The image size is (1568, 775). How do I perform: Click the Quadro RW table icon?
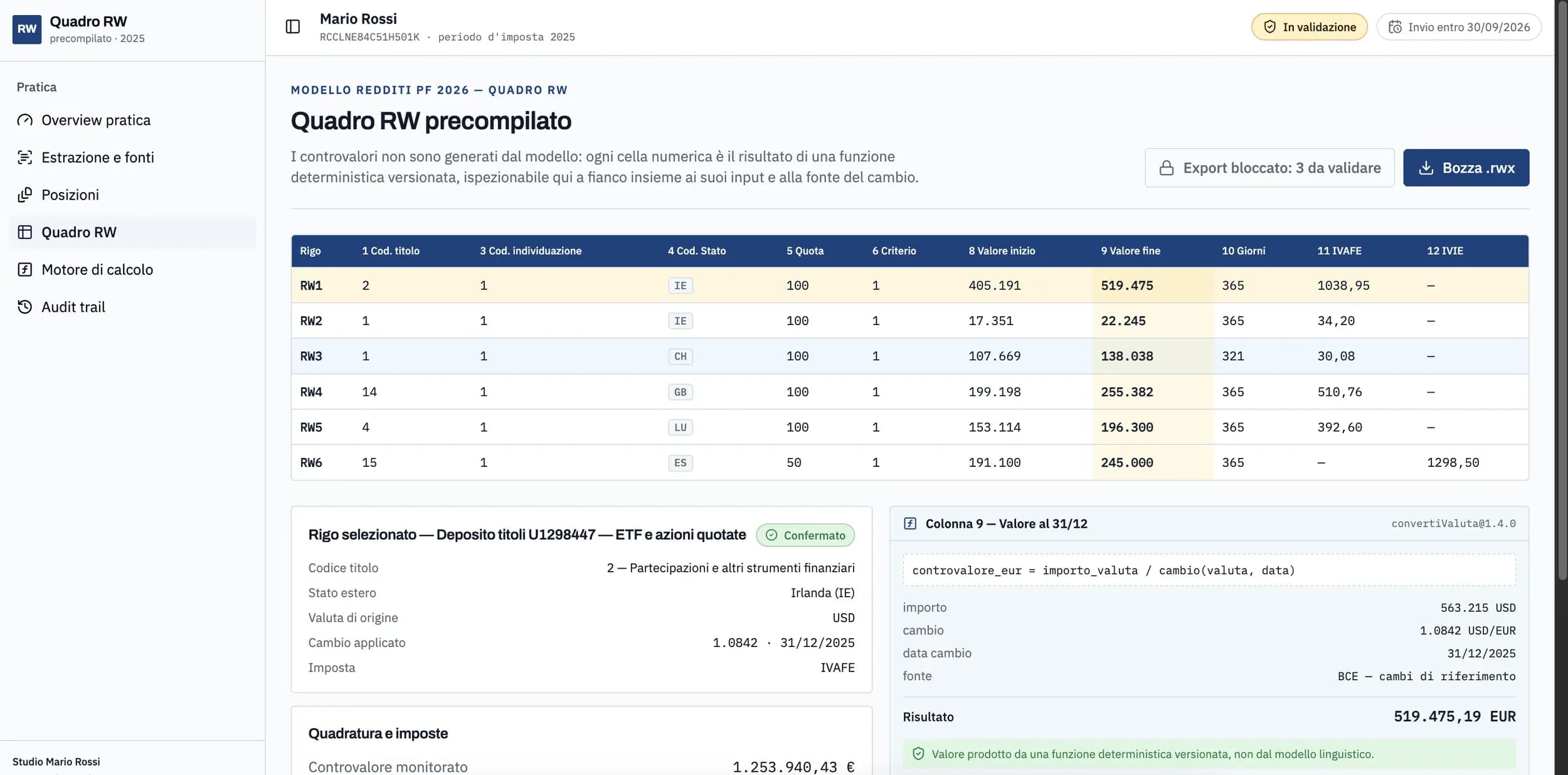click(x=24, y=232)
